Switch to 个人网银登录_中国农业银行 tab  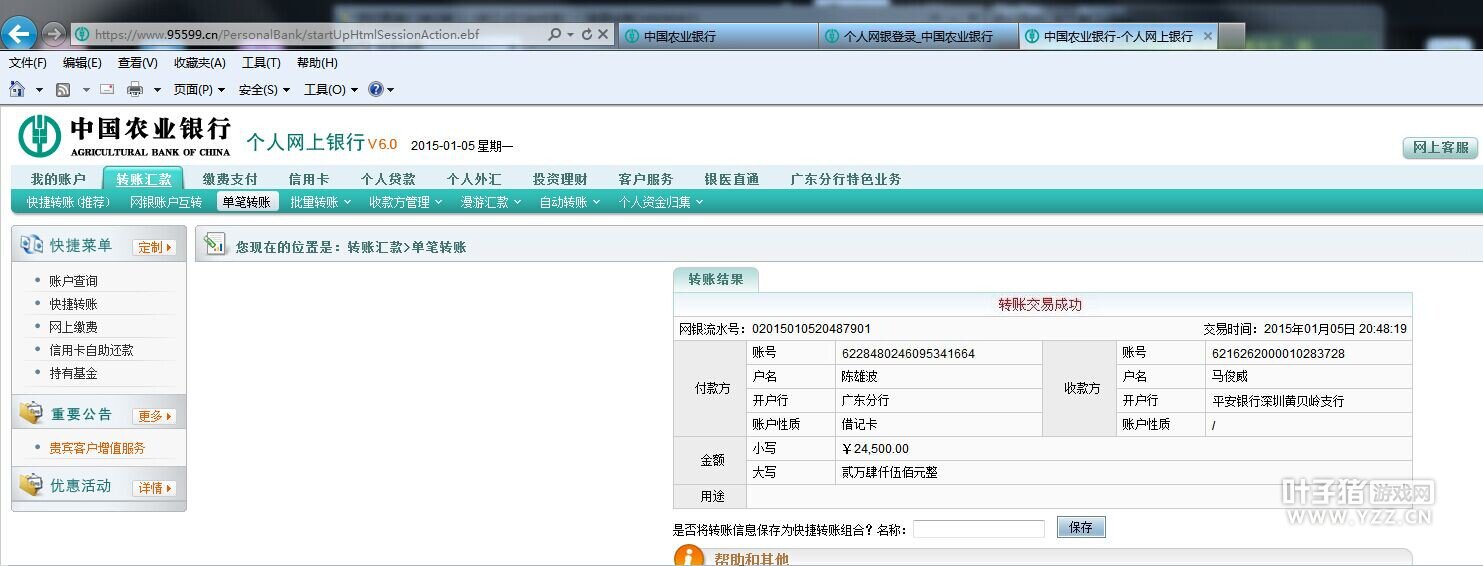click(x=918, y=36)
